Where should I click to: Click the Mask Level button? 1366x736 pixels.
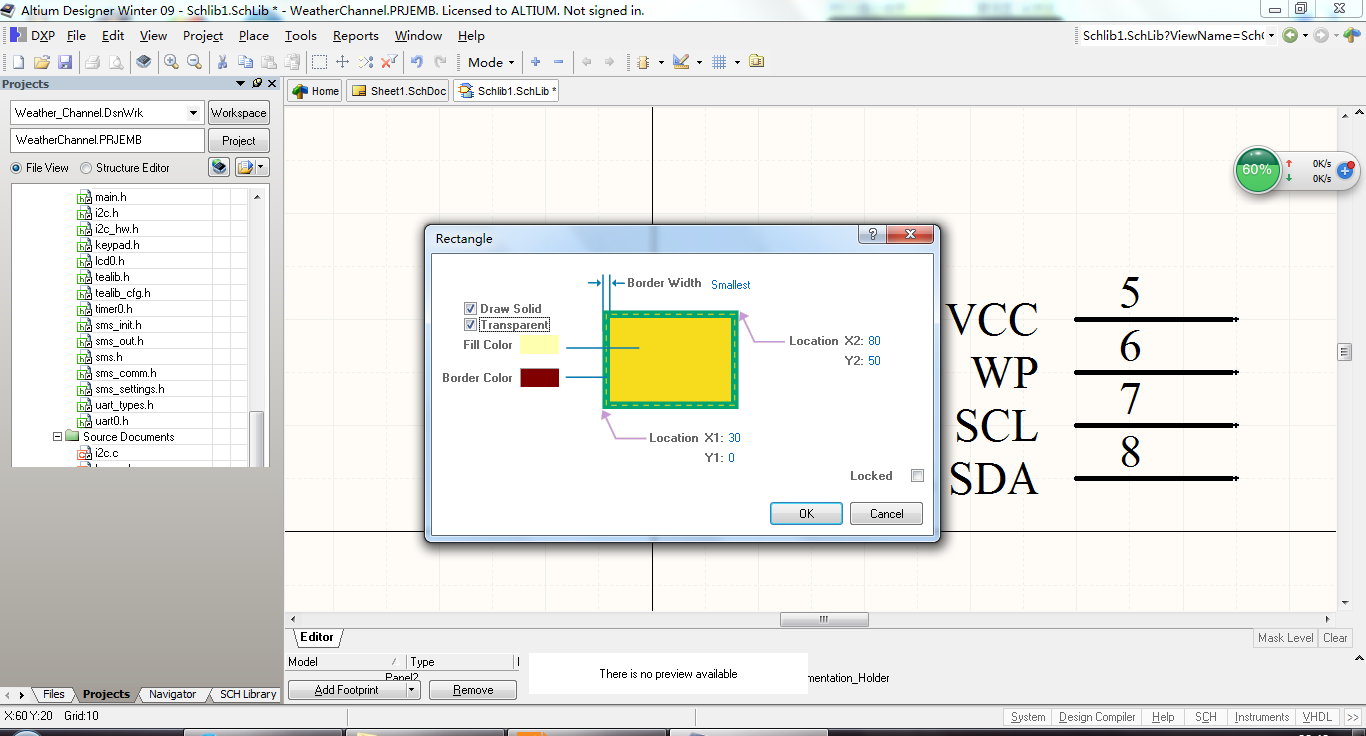tap(1285, 638)
